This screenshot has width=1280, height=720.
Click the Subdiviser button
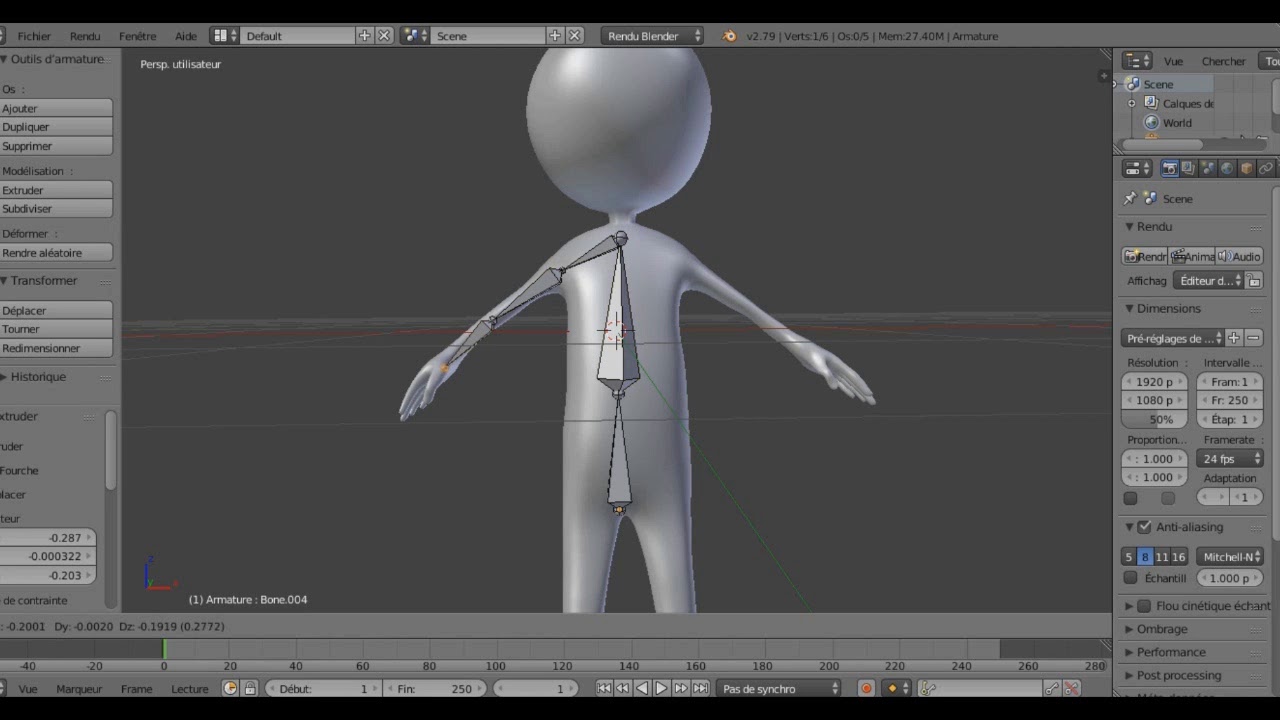coord(56,209)
